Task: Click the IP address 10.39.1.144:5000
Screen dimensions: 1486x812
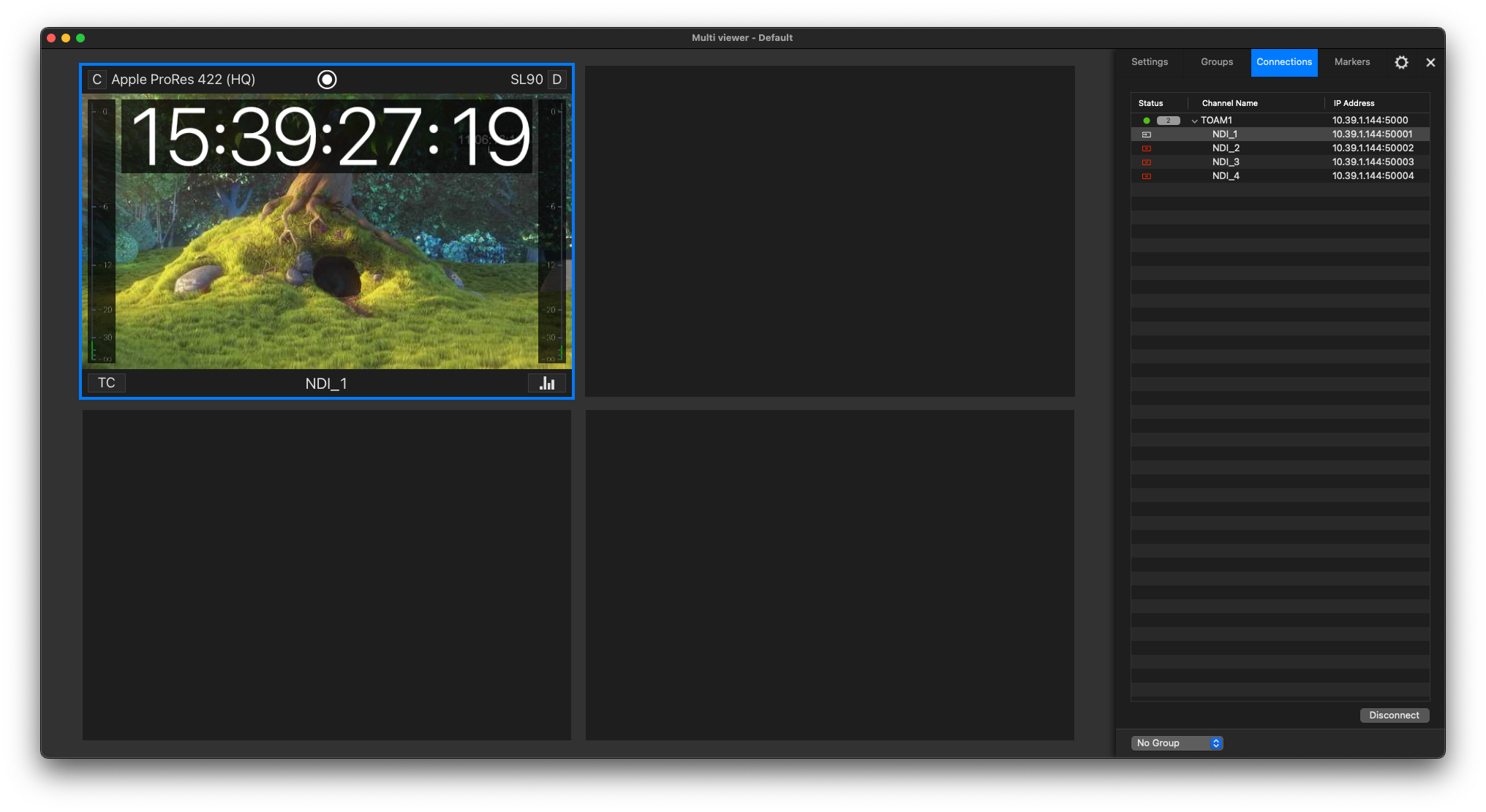Action: point(1370,121)
